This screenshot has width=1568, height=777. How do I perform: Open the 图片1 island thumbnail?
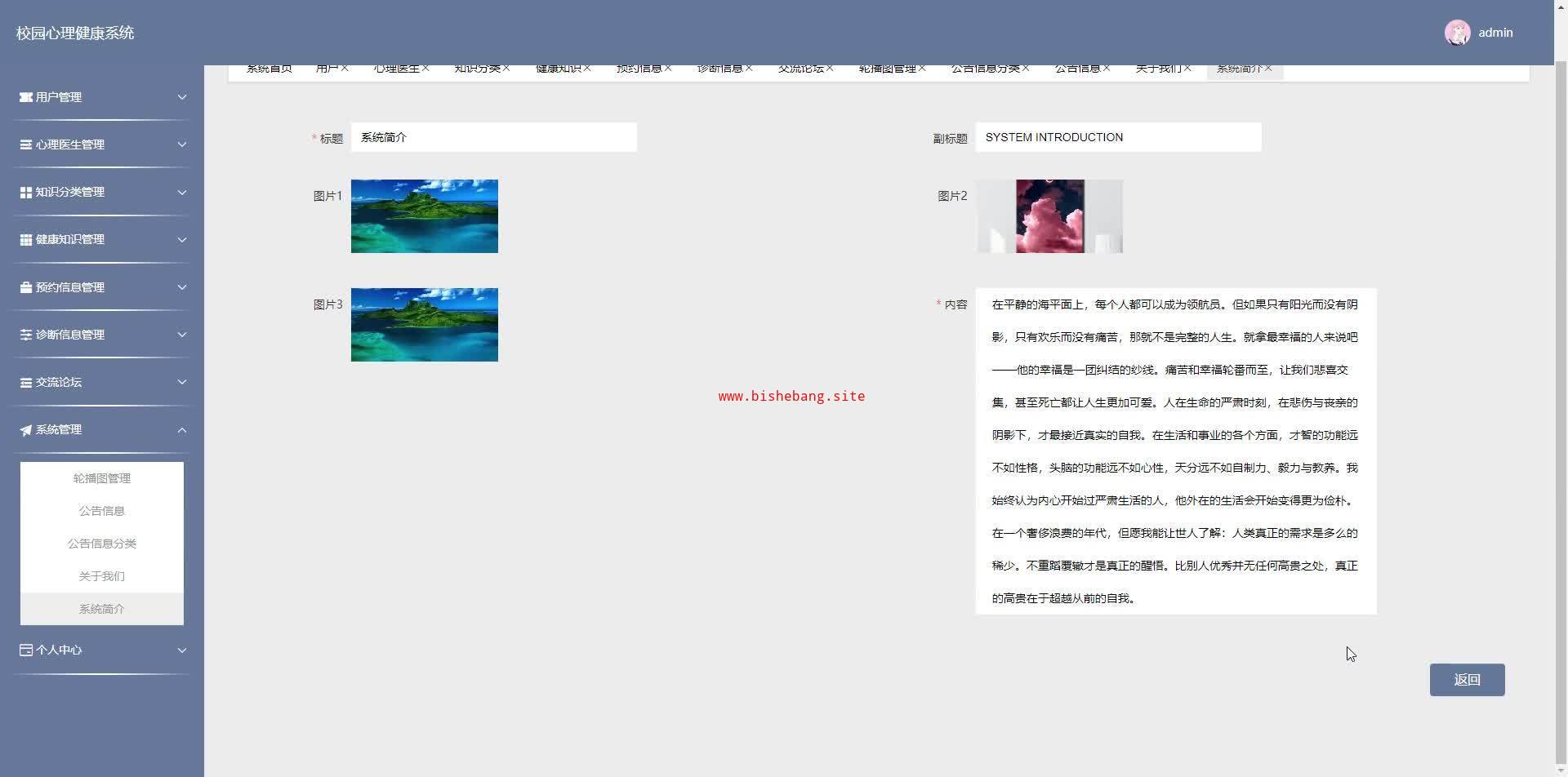425,216
